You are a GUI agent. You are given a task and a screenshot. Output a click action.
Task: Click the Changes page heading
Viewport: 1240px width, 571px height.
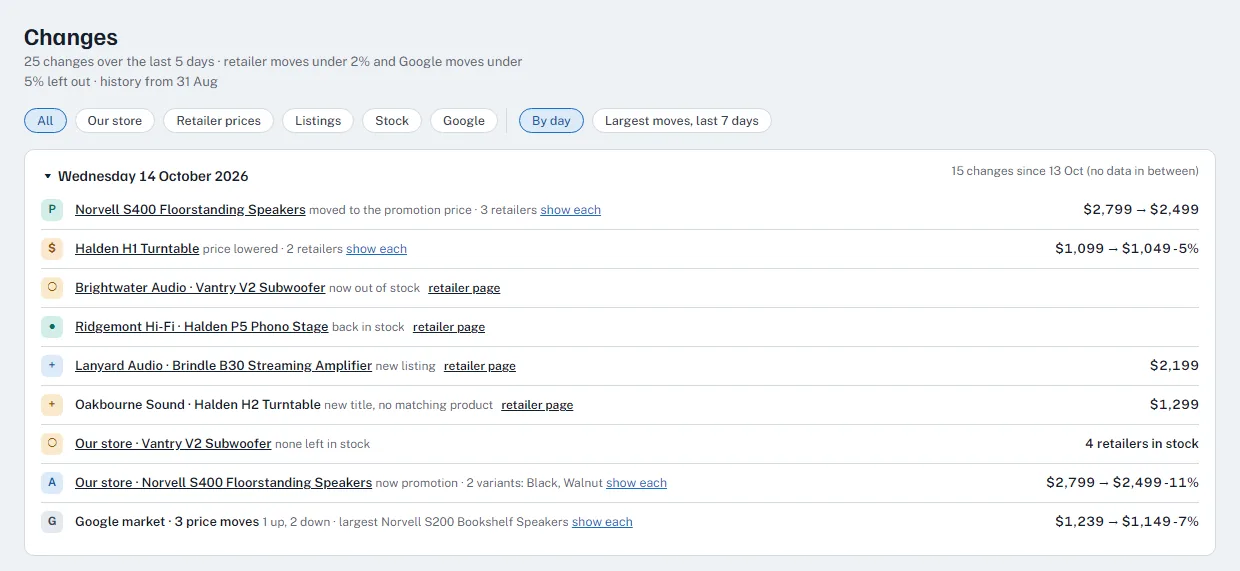tap(71, 38)
